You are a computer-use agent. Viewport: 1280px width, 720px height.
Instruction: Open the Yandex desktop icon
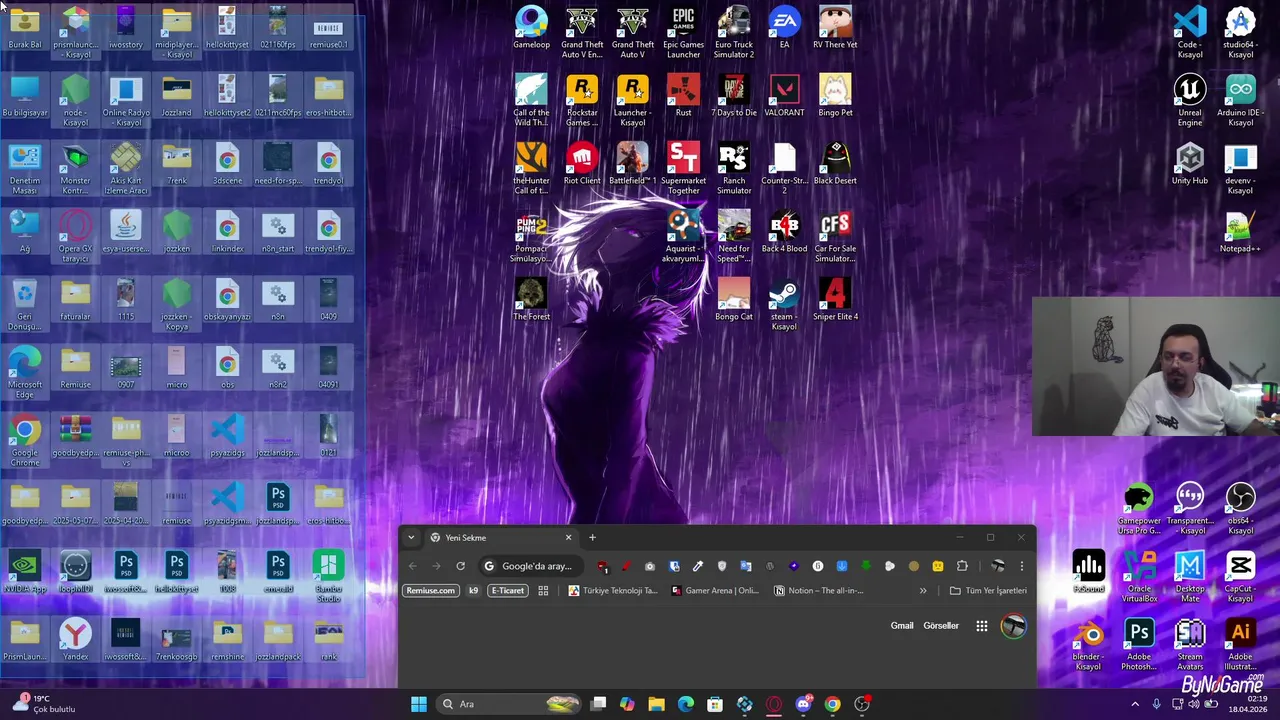pos(75,640)
